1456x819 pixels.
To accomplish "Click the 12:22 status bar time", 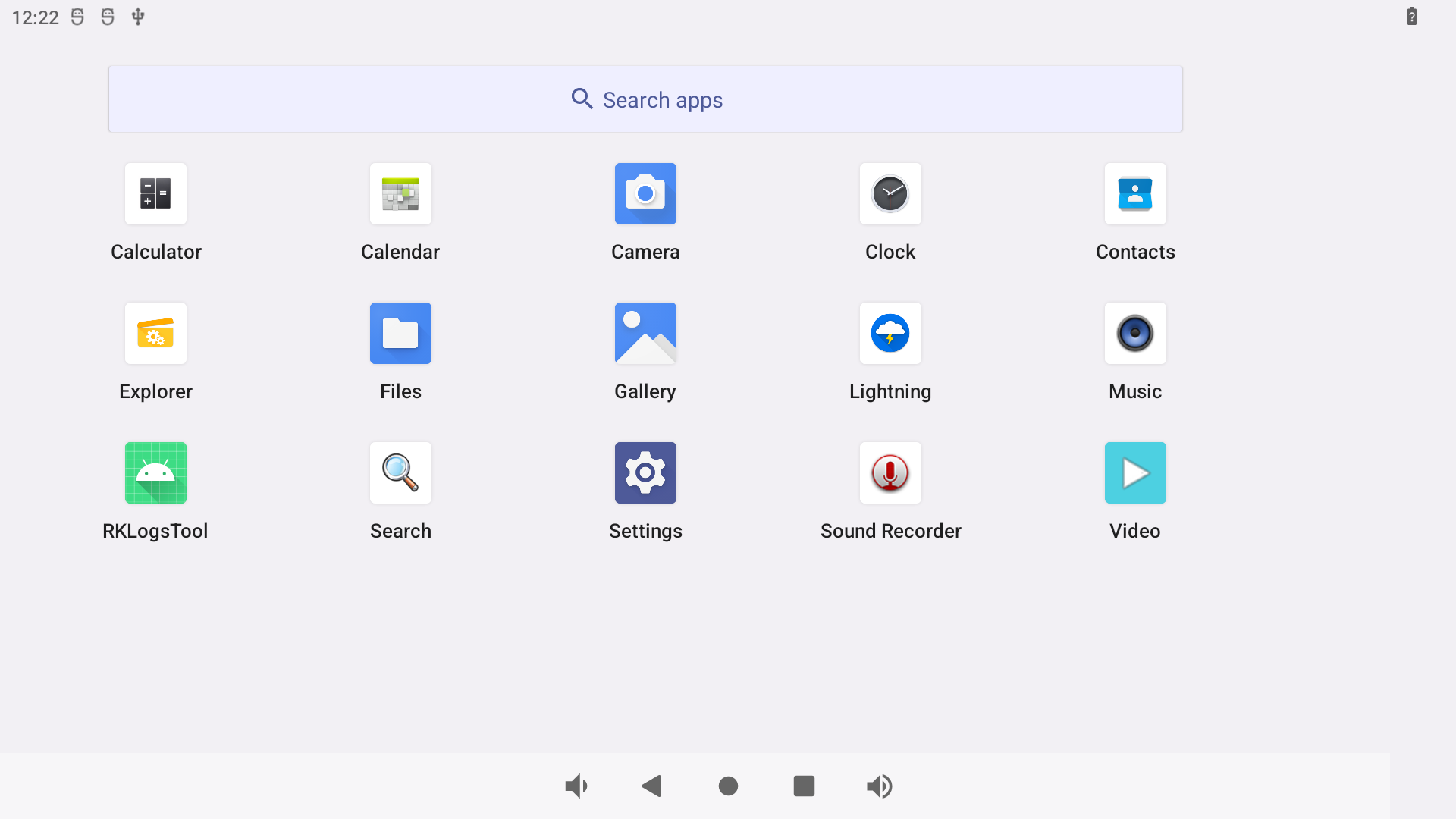I will [x=35, y=17].
